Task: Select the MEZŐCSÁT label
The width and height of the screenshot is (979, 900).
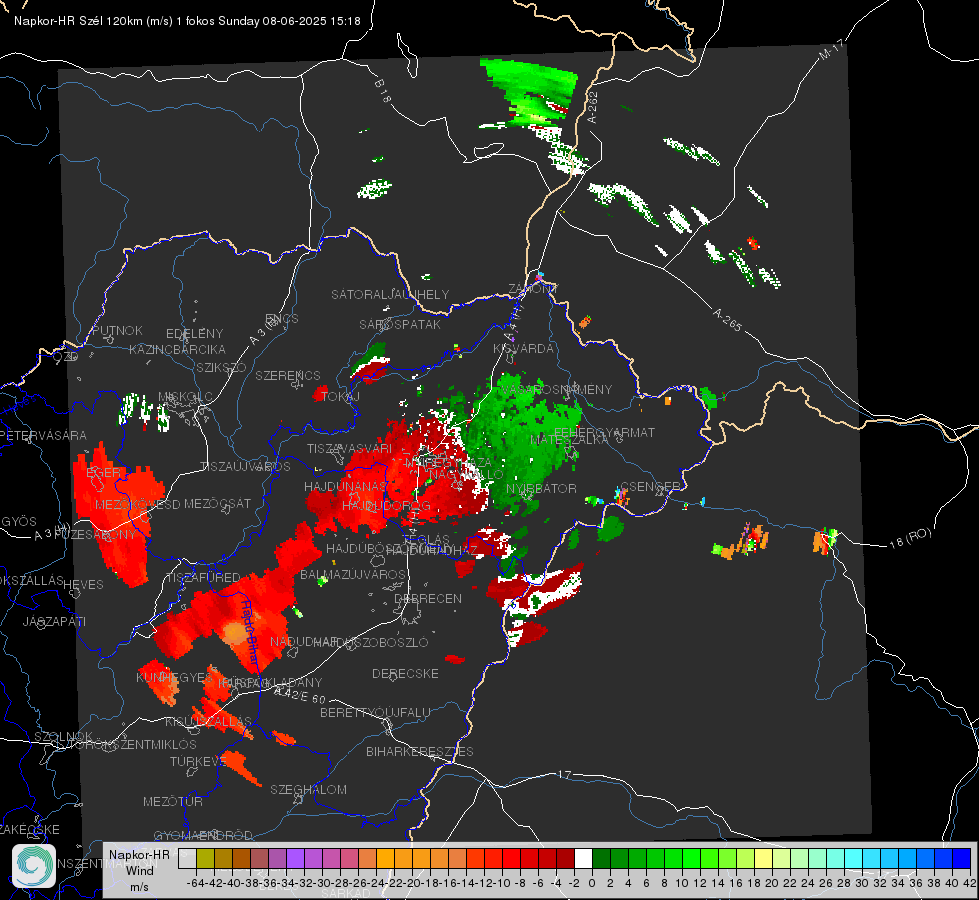Action: (217, 503)
